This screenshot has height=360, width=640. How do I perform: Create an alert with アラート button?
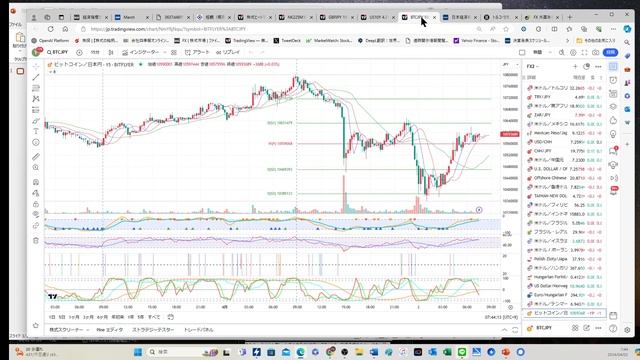click(x=197, y=52)
